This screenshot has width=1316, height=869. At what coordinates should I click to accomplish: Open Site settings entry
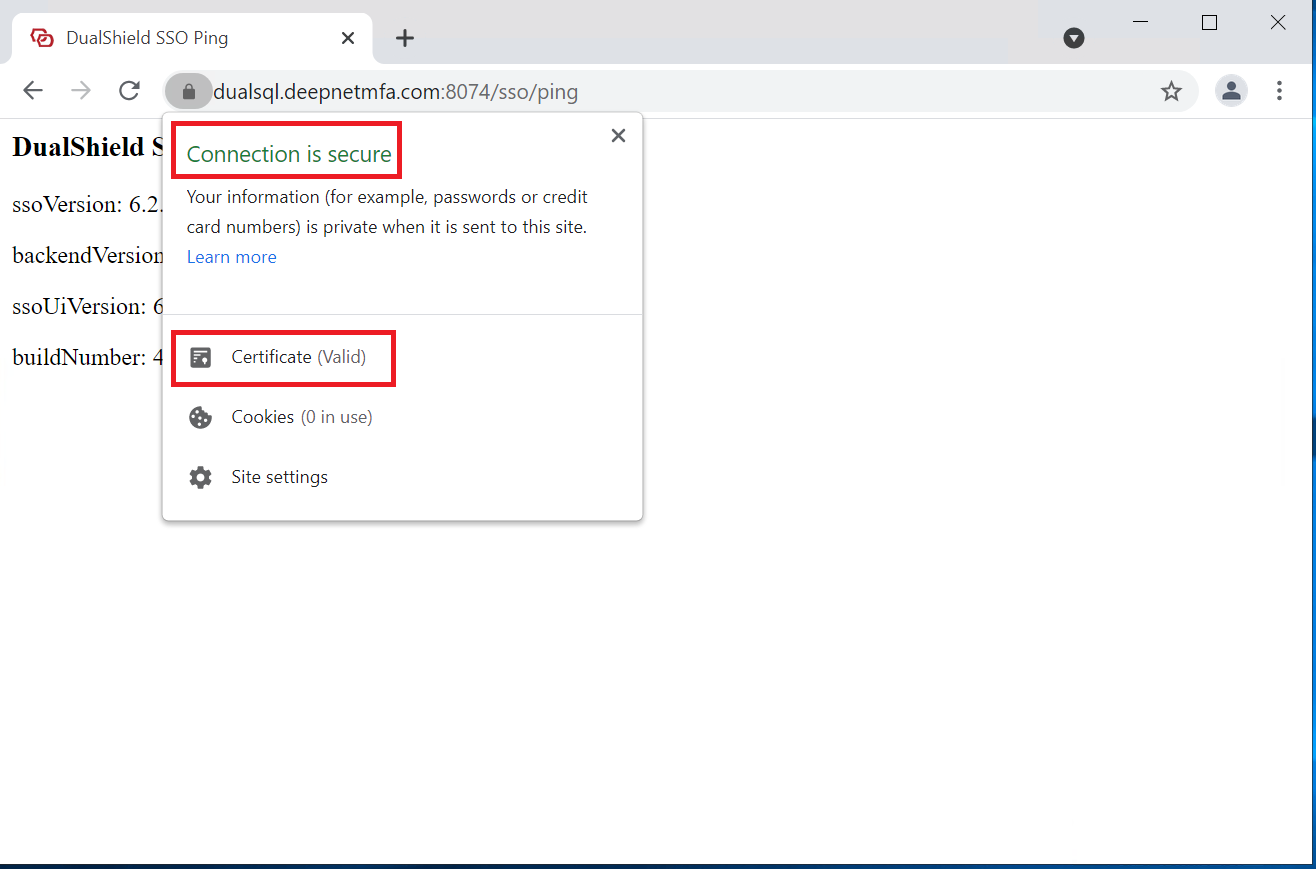pyautogui.click(x=402, y=477)
